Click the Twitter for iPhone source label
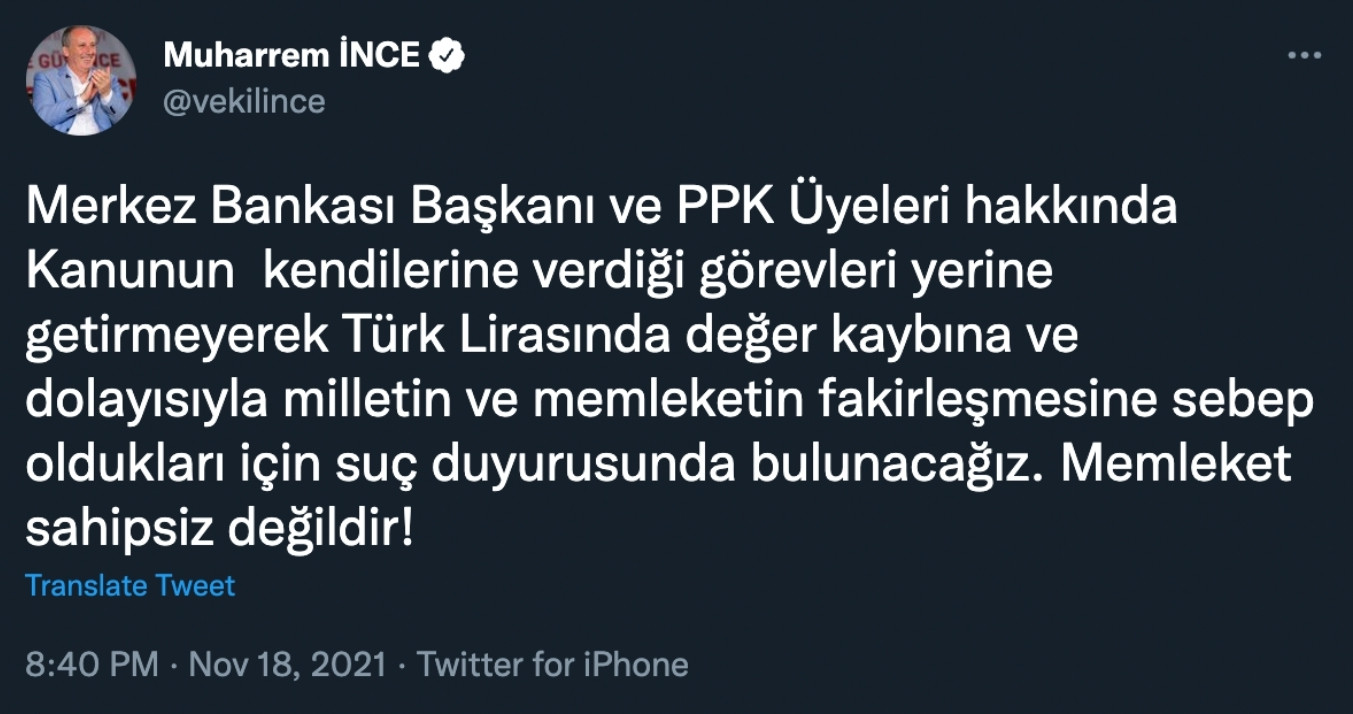 (x=553, y=662)
